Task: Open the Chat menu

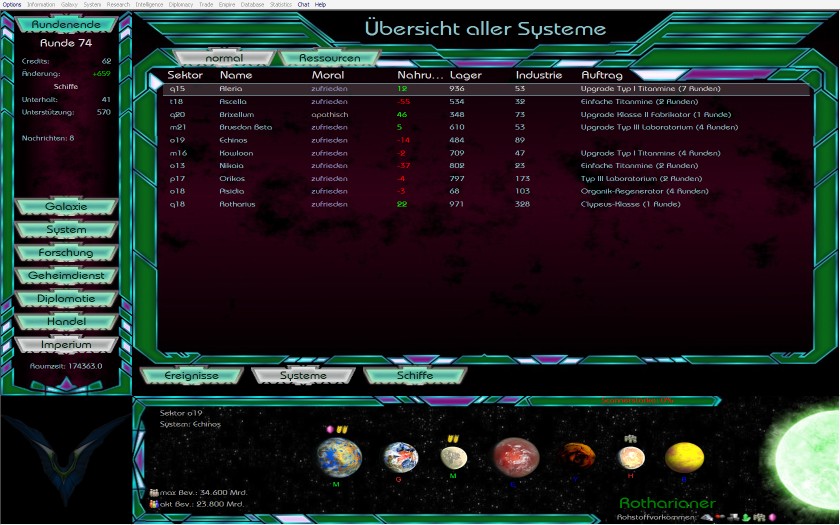Action: click(x=303, y=4)
